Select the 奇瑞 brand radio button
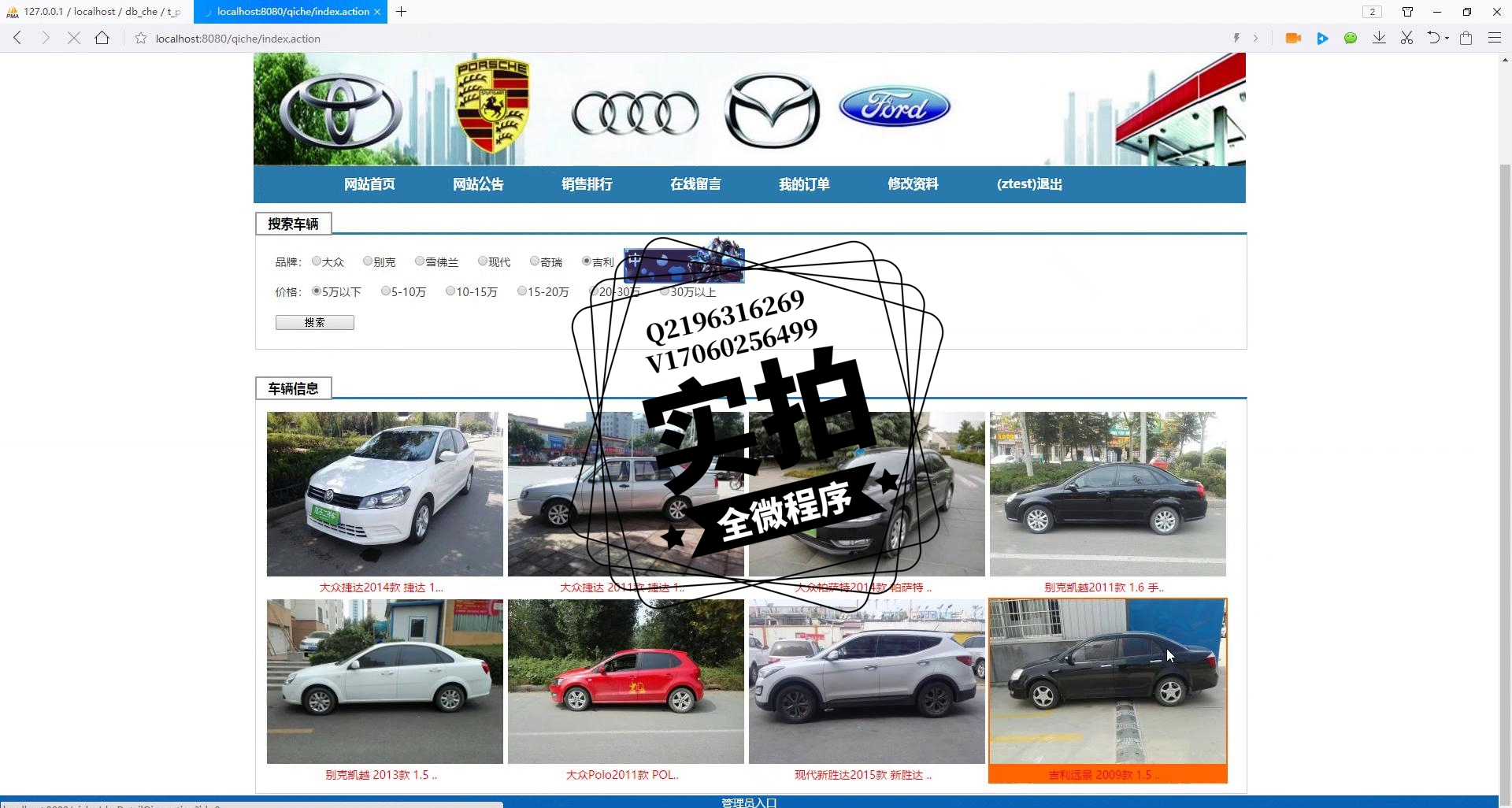The image size is (1512, 808). [535, 261]
